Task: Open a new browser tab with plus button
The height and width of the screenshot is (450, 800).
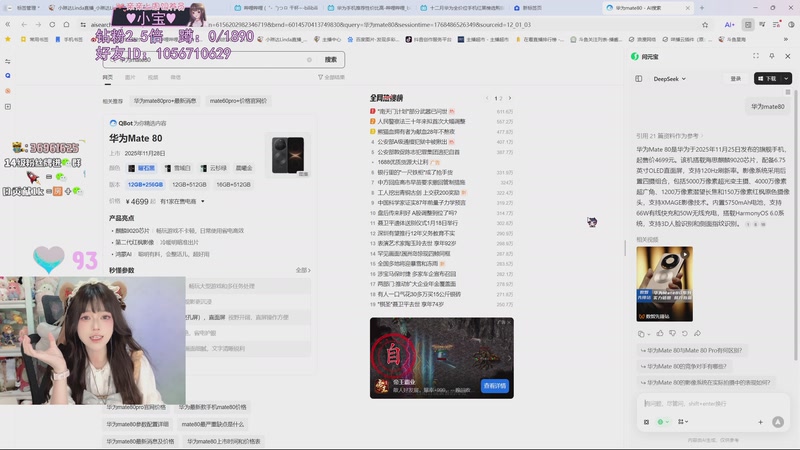Action: (x=702, y=8)
